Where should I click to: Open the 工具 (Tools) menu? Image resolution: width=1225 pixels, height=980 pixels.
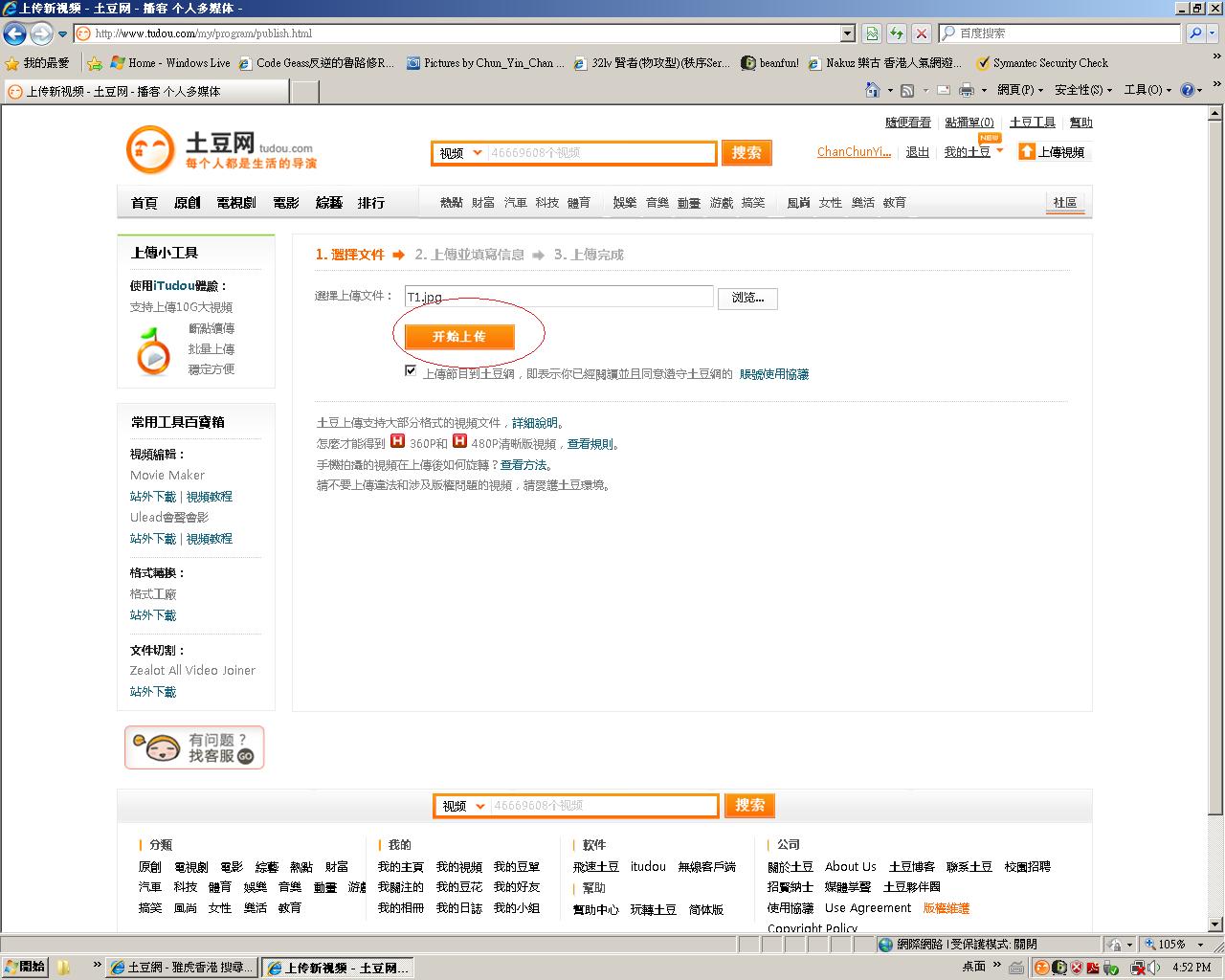coord(1147,90)
